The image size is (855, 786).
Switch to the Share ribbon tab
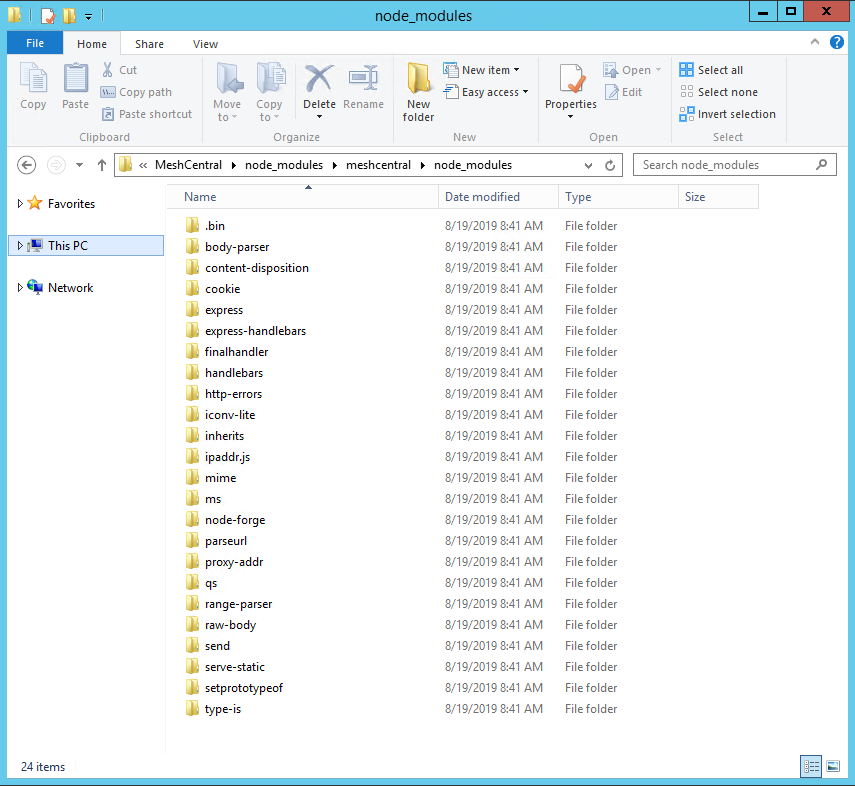[x=149, y=44]
